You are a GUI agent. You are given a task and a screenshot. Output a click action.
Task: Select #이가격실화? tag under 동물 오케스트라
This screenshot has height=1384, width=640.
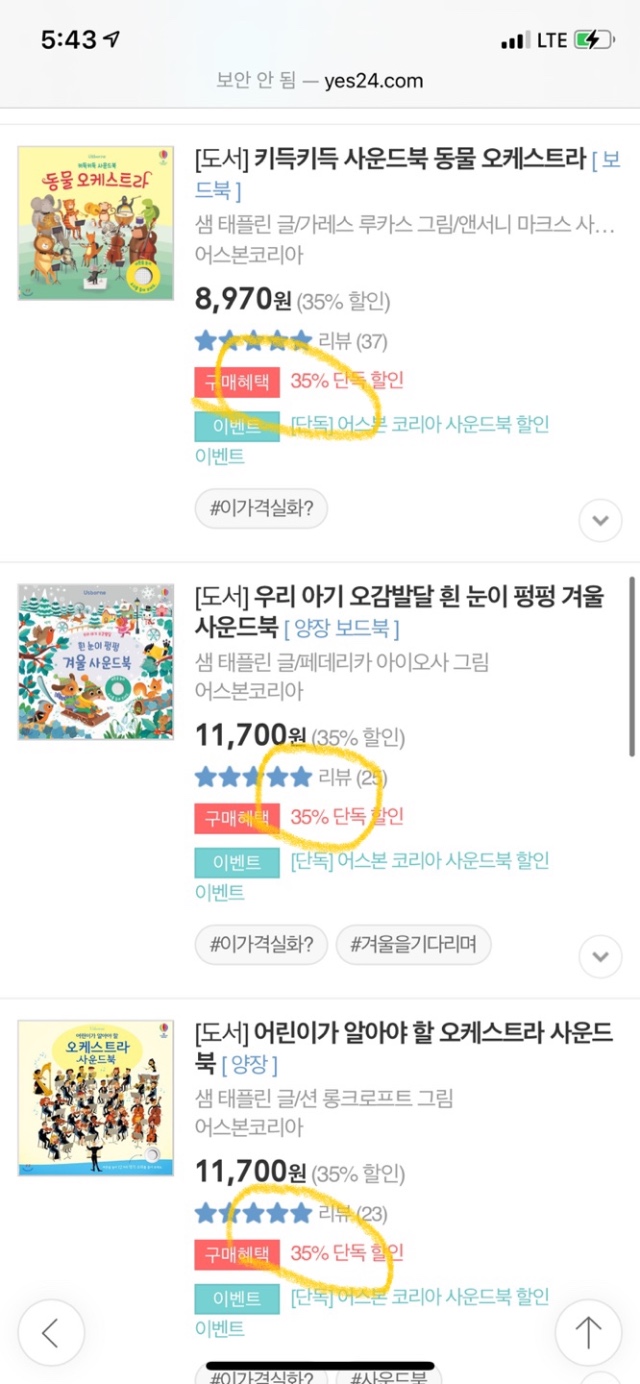262,508
